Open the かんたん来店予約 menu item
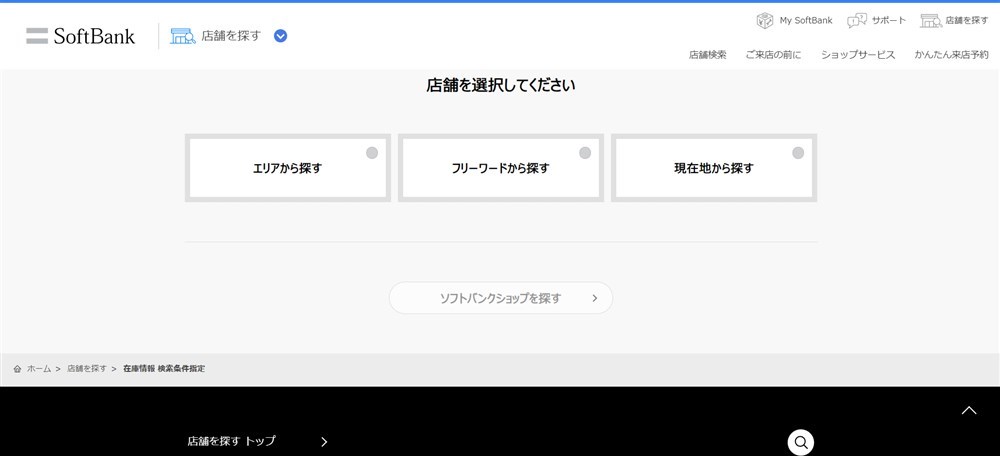Screen dimensions: 1000x456 951,55
